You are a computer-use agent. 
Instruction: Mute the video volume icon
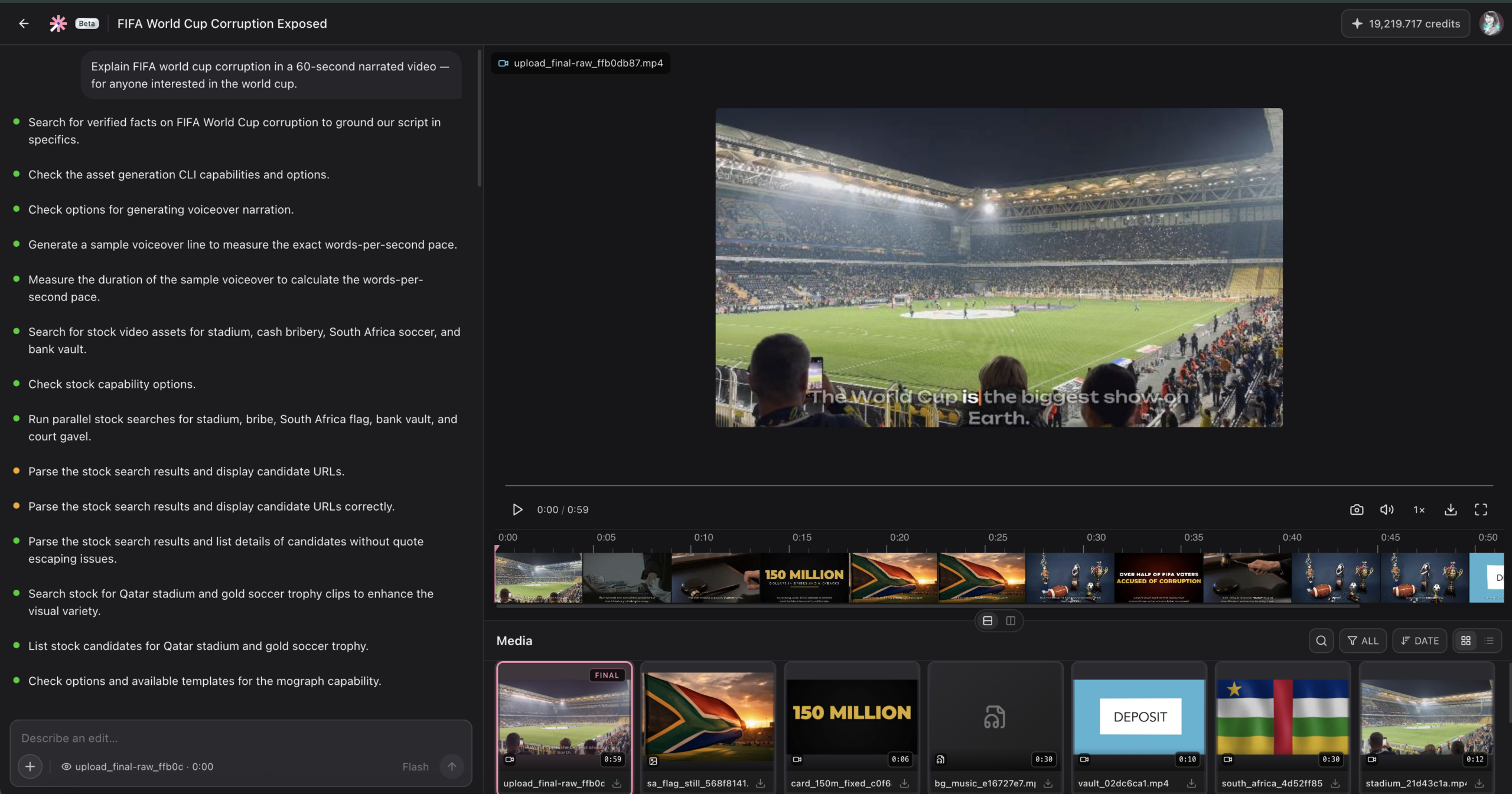[1387, 509]
